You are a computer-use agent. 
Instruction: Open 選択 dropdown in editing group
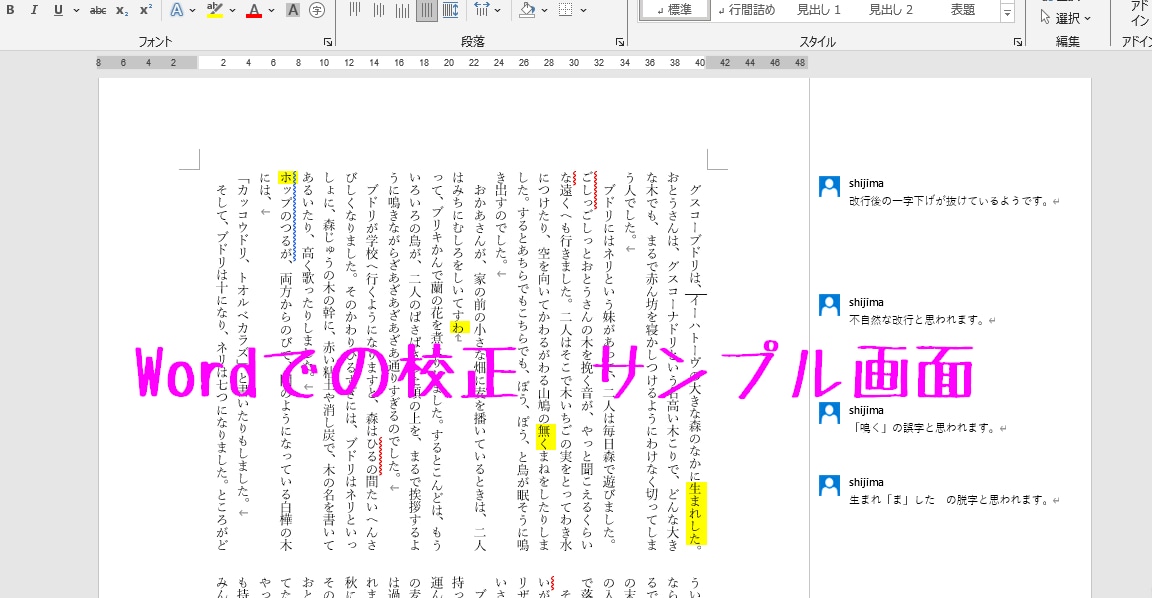click(x=1066, y=18)
